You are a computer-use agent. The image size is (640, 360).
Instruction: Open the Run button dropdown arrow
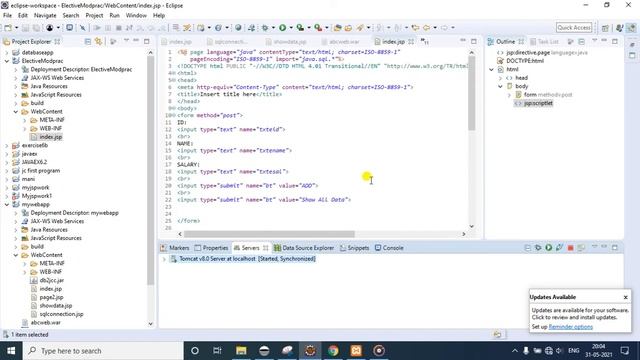(x=291, y=28)
